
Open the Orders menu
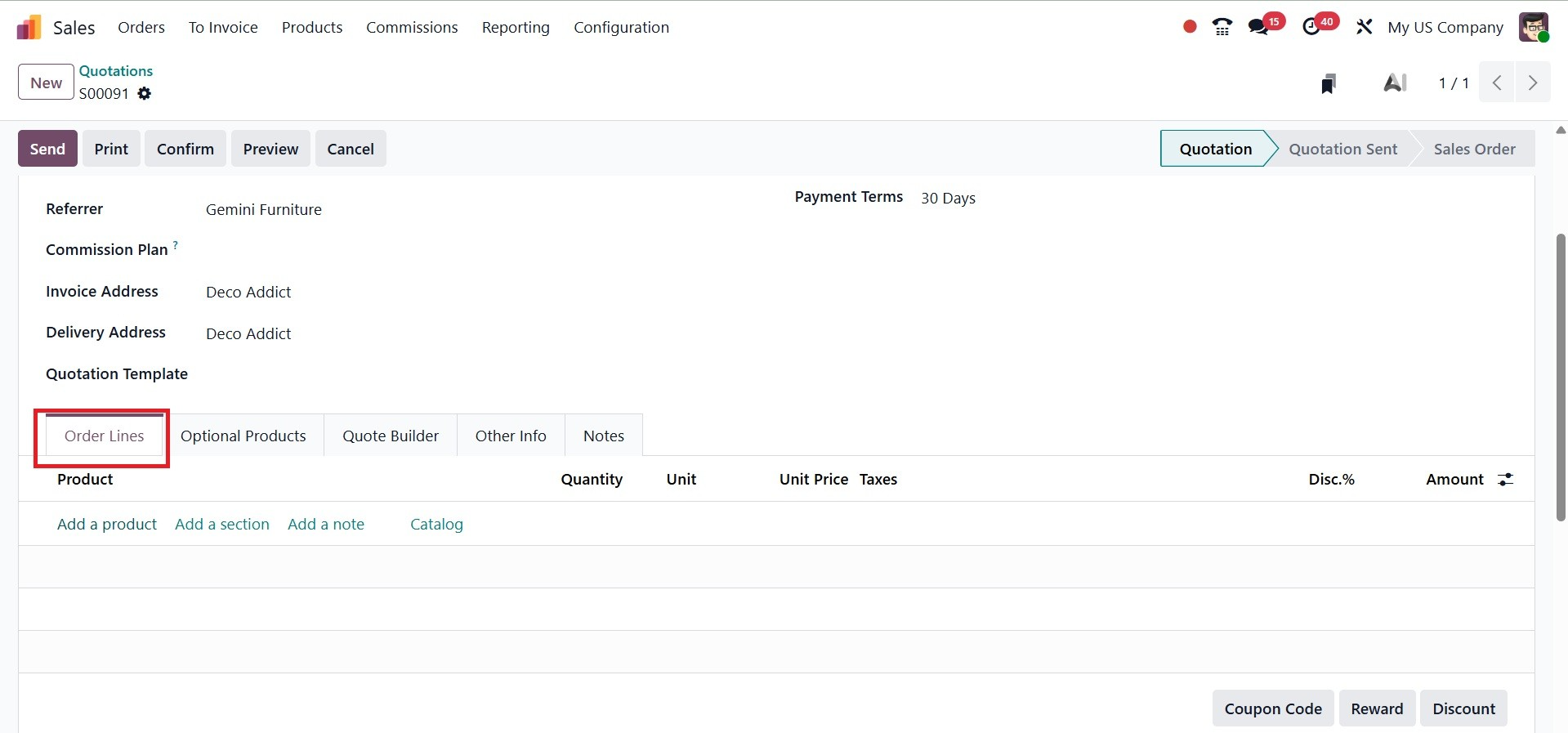[141, 27]
